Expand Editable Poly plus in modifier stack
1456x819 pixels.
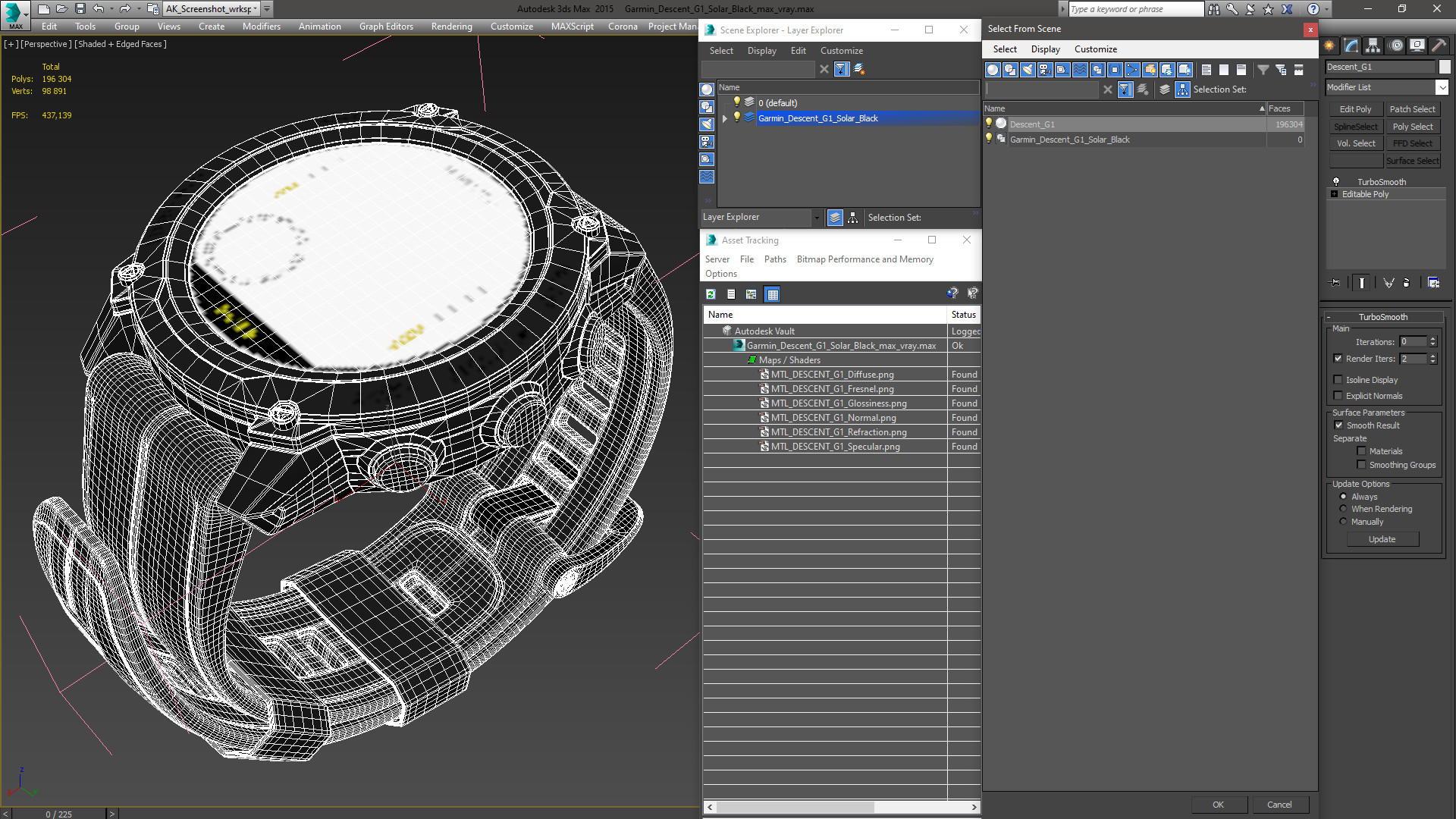pos(1334,194)
